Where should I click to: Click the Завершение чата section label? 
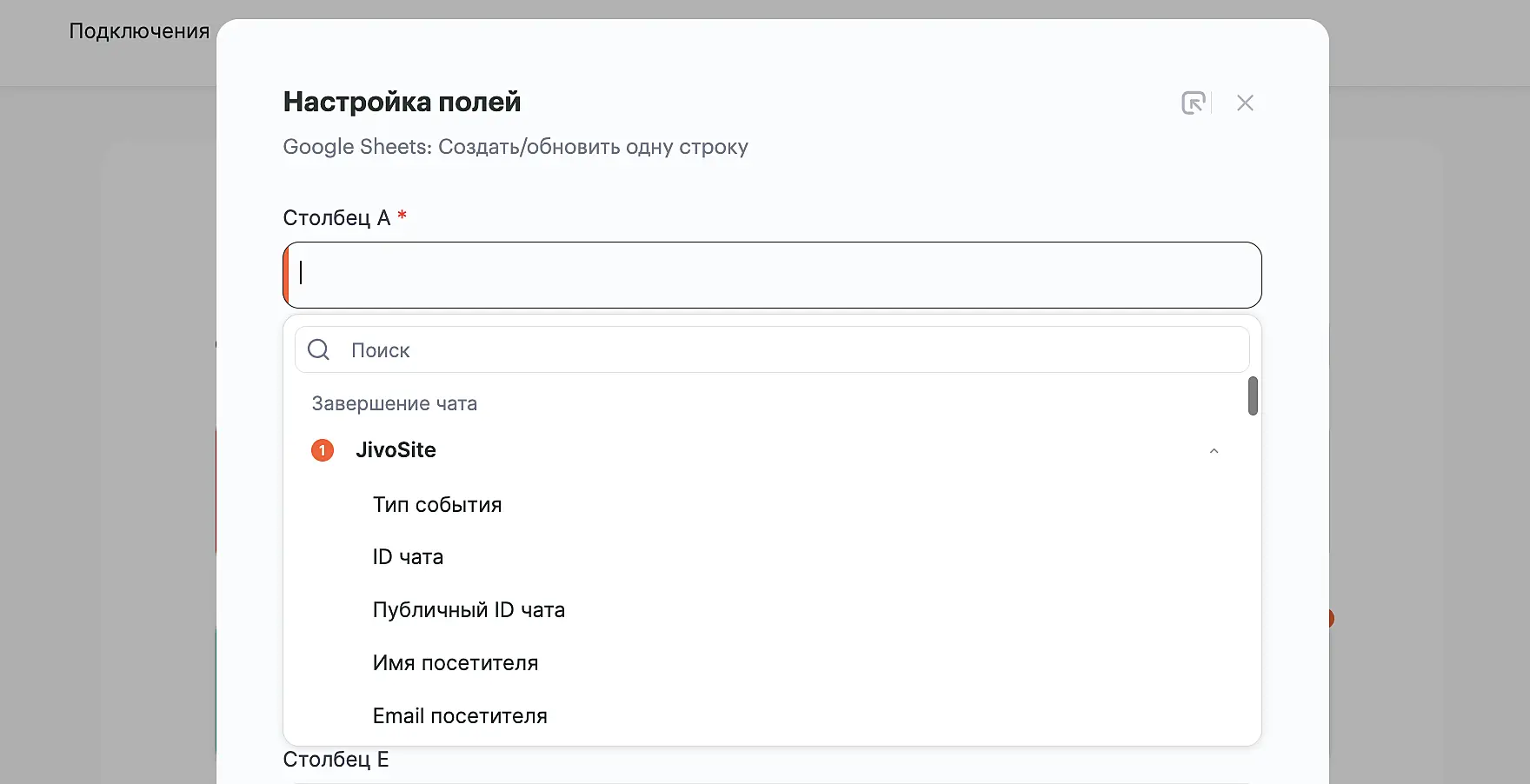(395, 403)
